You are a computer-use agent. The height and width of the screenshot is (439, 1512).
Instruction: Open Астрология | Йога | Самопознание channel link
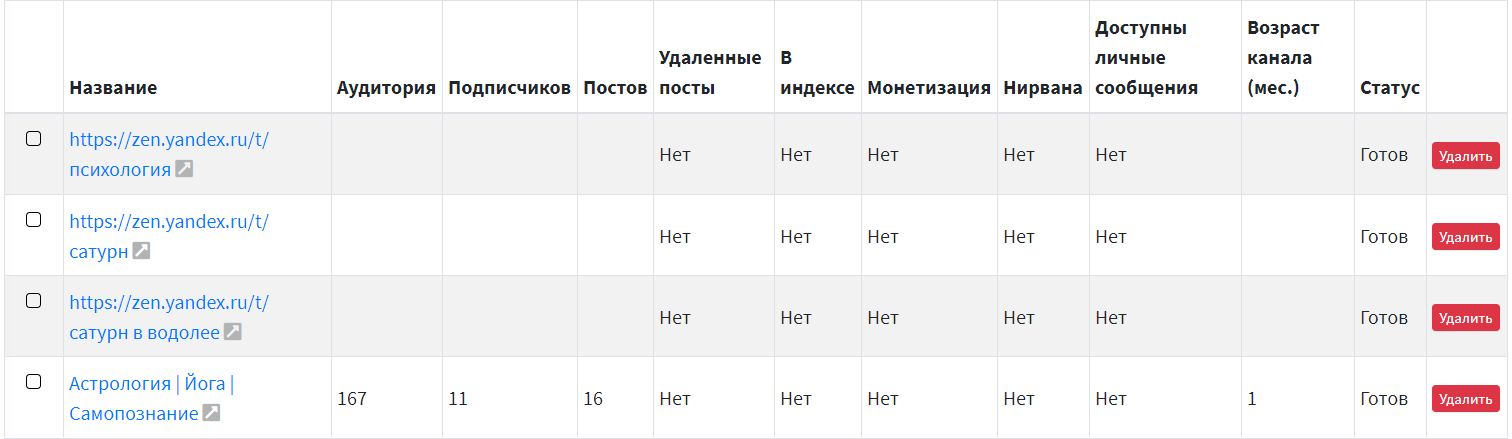click(x=151, y=384)
